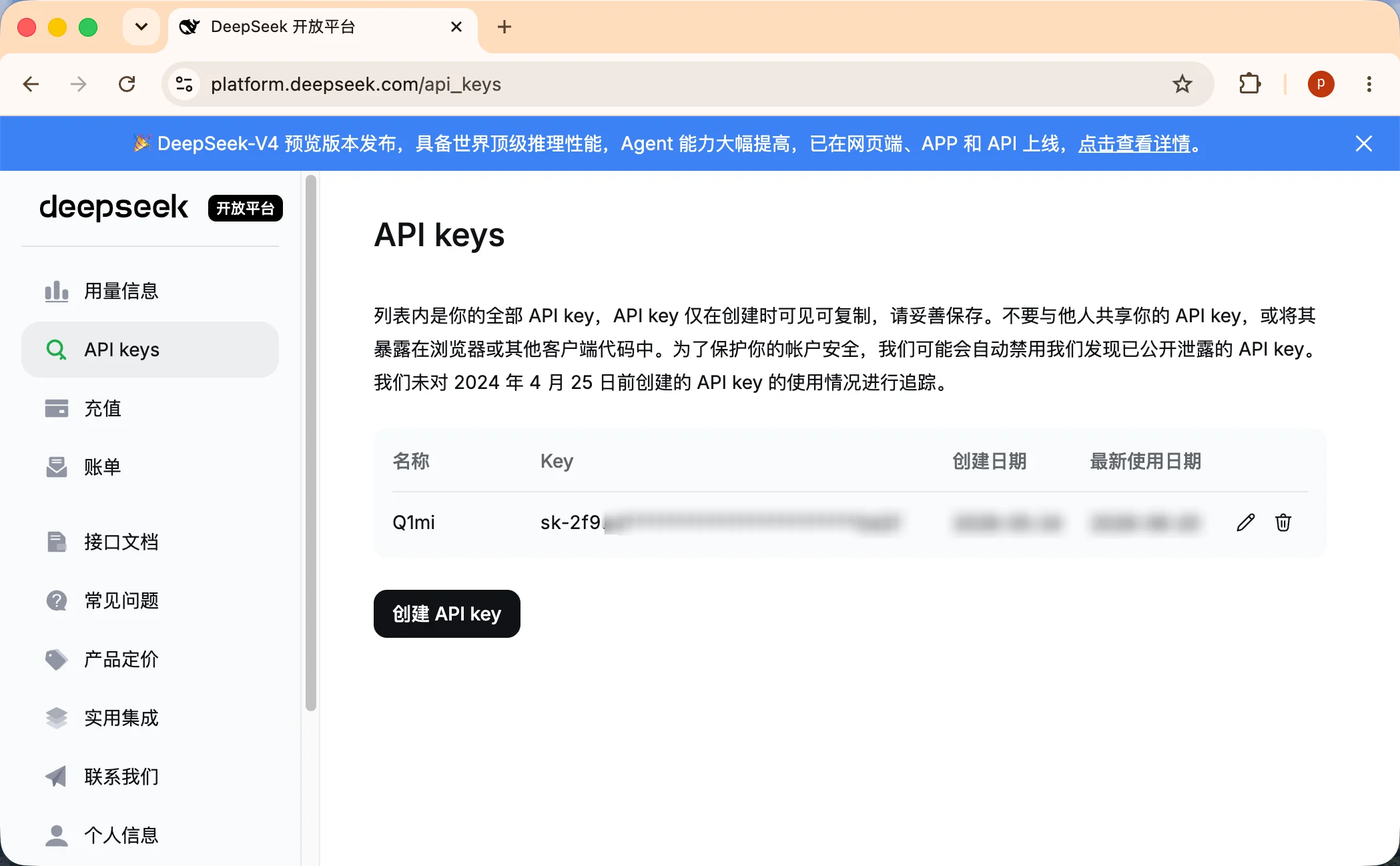Click the 充值 credit card icon

point(57,408)
